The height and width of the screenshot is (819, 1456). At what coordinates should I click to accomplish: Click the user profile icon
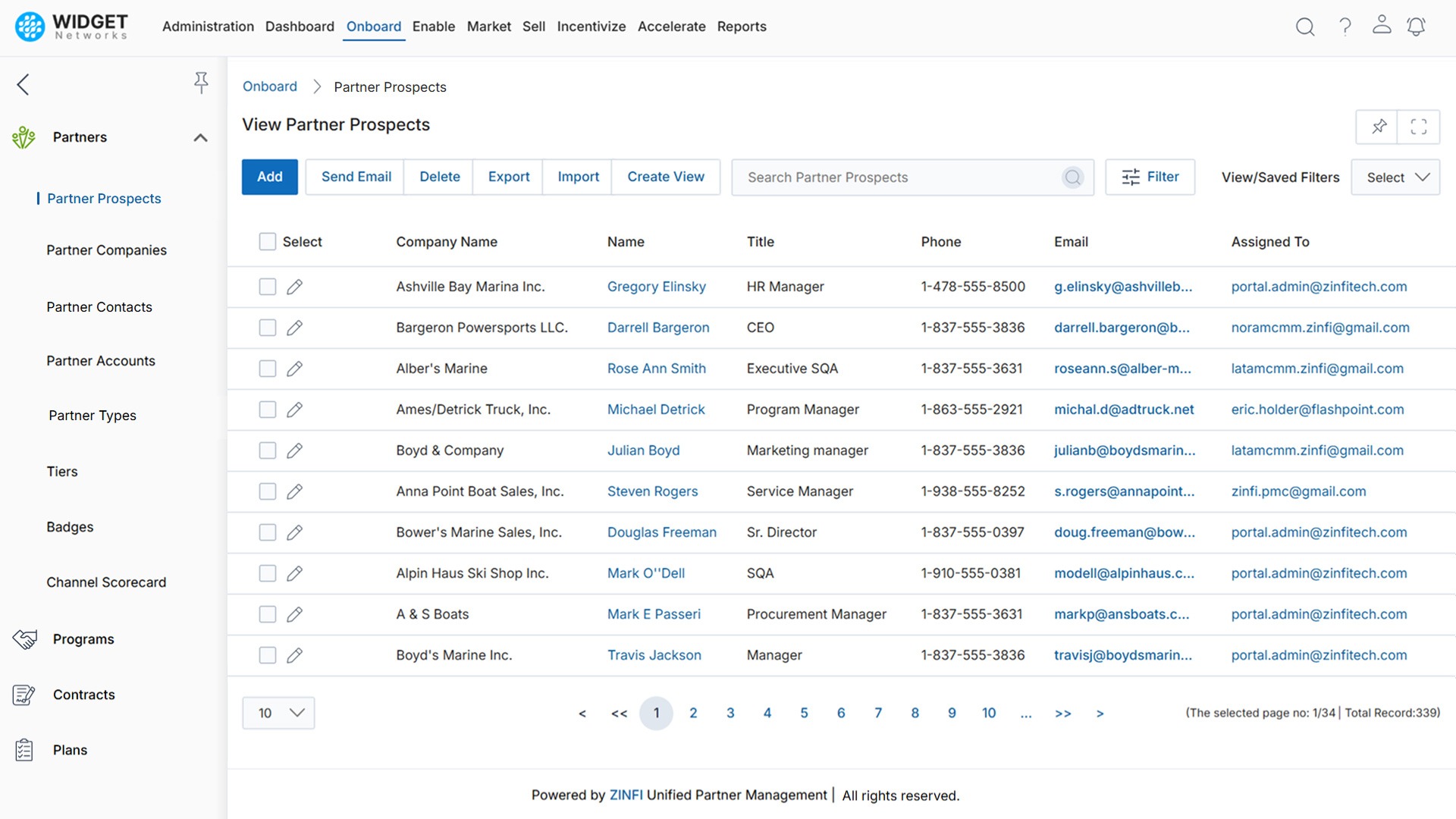click(1382, 26)
